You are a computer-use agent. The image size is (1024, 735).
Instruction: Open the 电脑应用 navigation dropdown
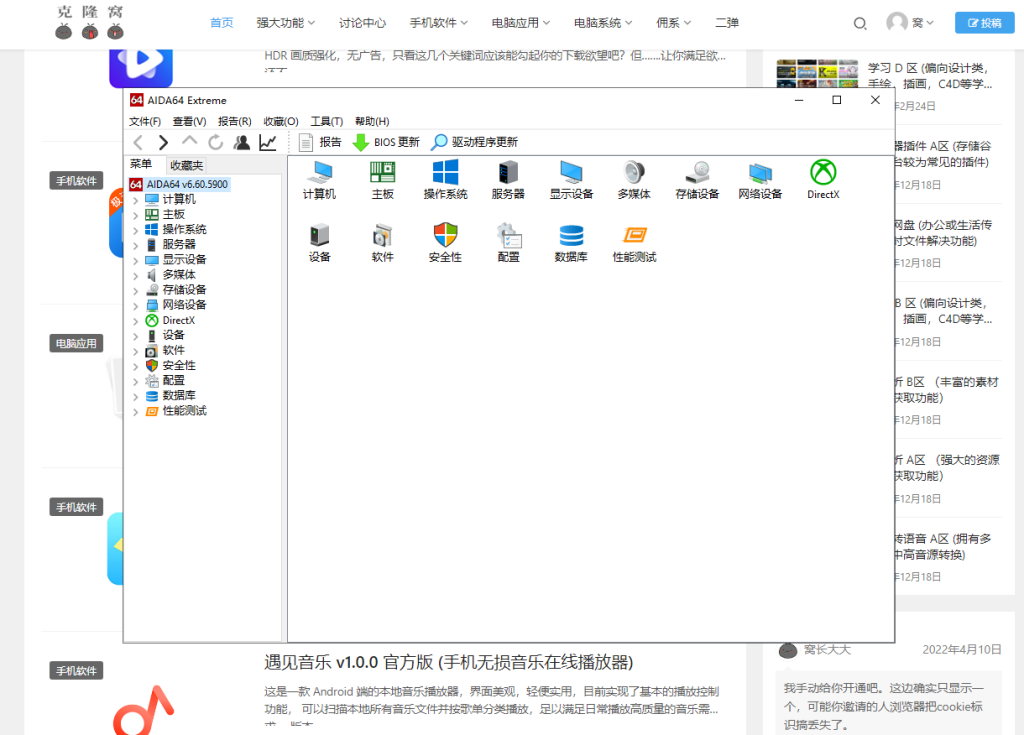coord(520,23)
